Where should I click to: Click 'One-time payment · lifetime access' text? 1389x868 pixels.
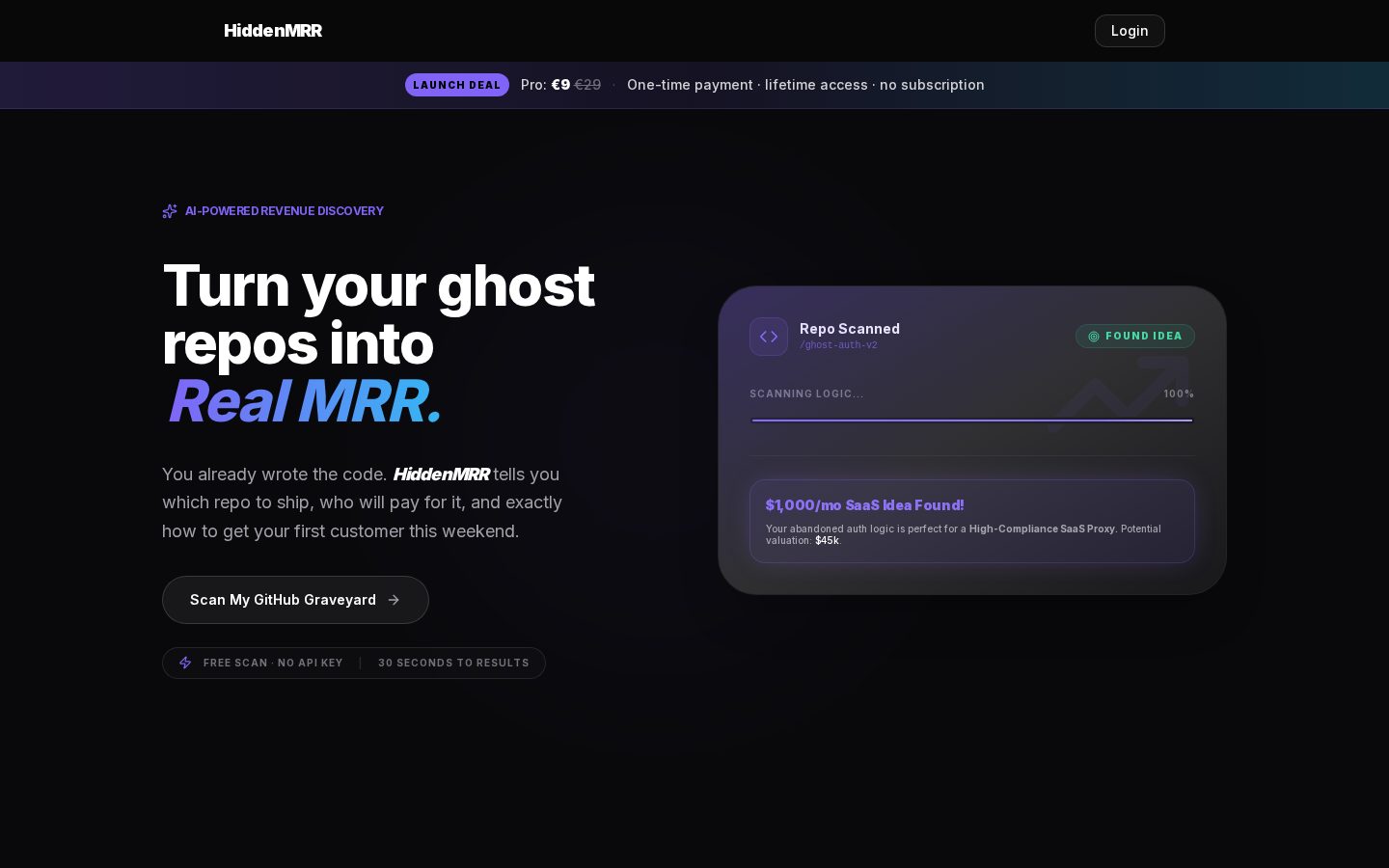[x=748, y=85]
